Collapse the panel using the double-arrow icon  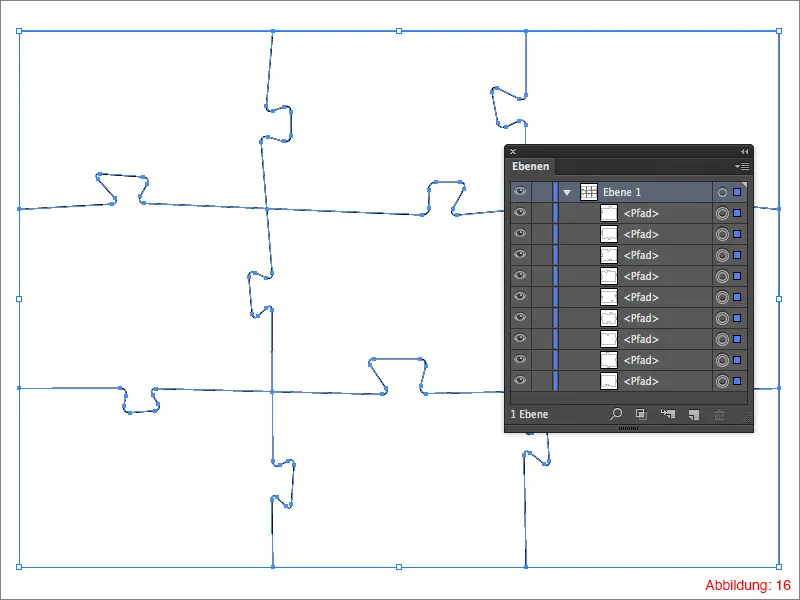(744, 151)
